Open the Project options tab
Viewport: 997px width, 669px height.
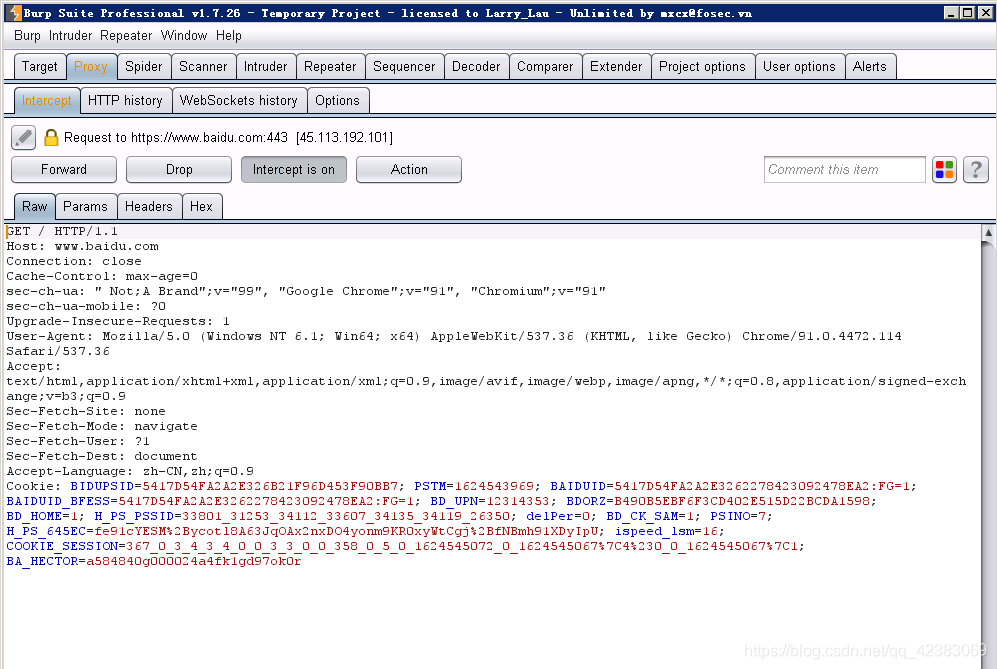tap(702, 67)
